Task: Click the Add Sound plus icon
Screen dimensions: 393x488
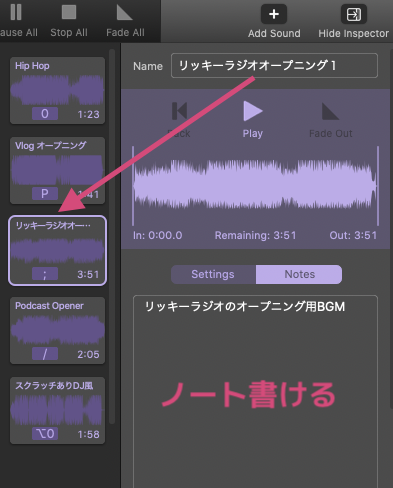Action: click(274, 14)
